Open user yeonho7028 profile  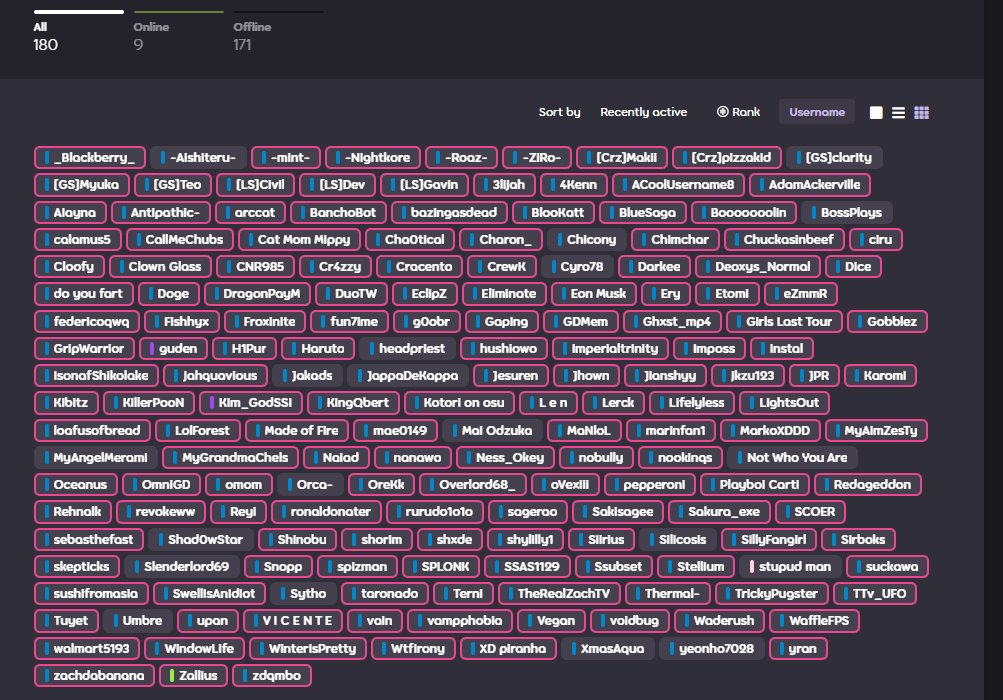coord(712,649)
